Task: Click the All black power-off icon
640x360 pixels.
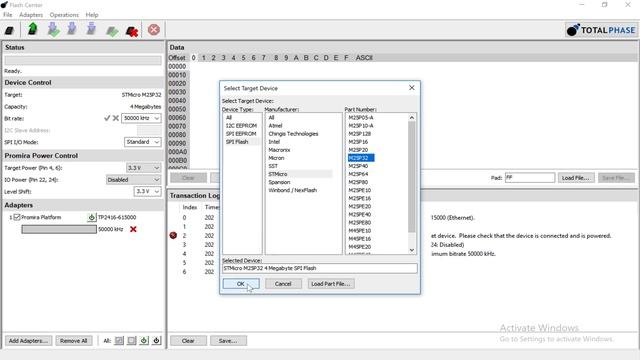Action: 156,340
